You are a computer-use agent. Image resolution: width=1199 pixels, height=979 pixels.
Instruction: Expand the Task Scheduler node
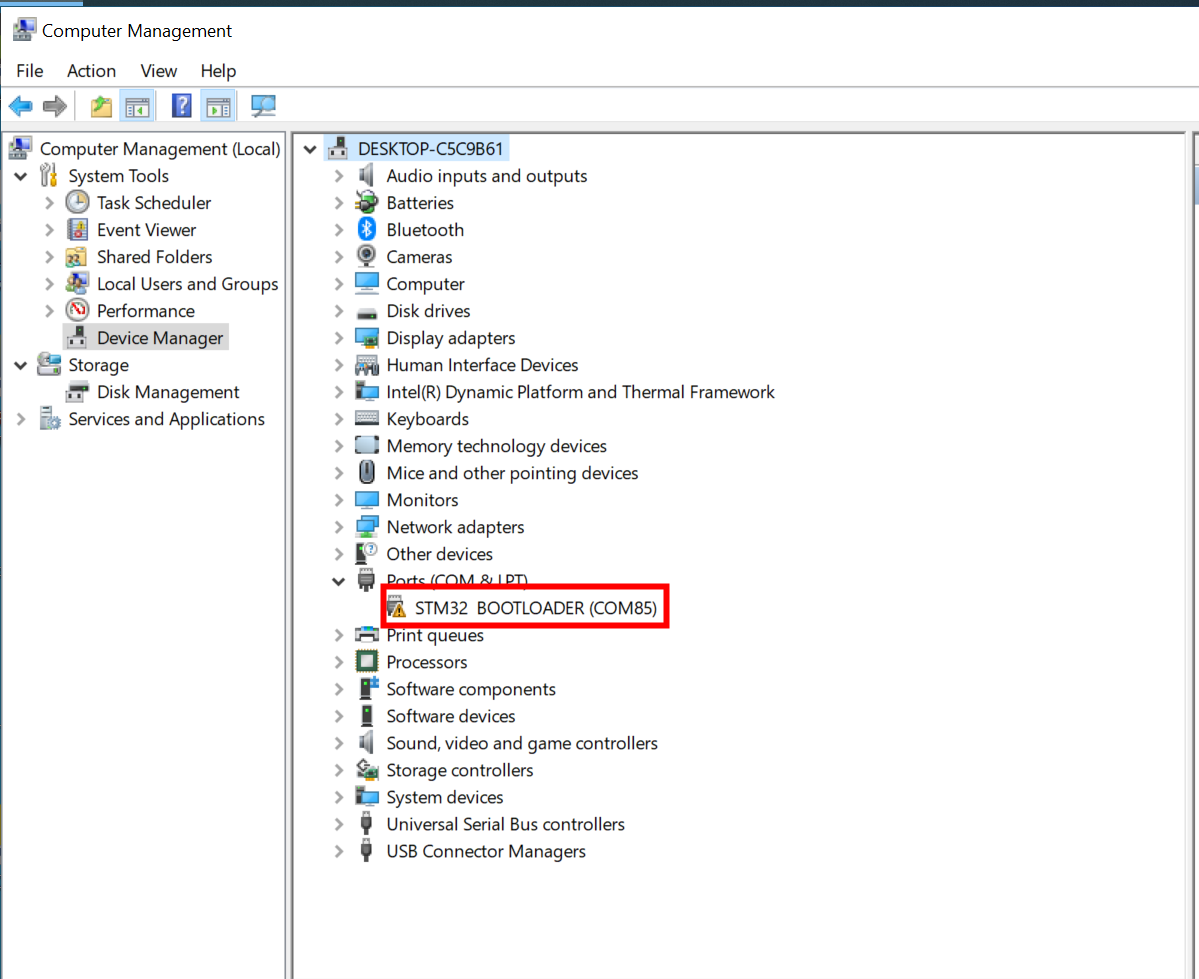coord(50,203)
